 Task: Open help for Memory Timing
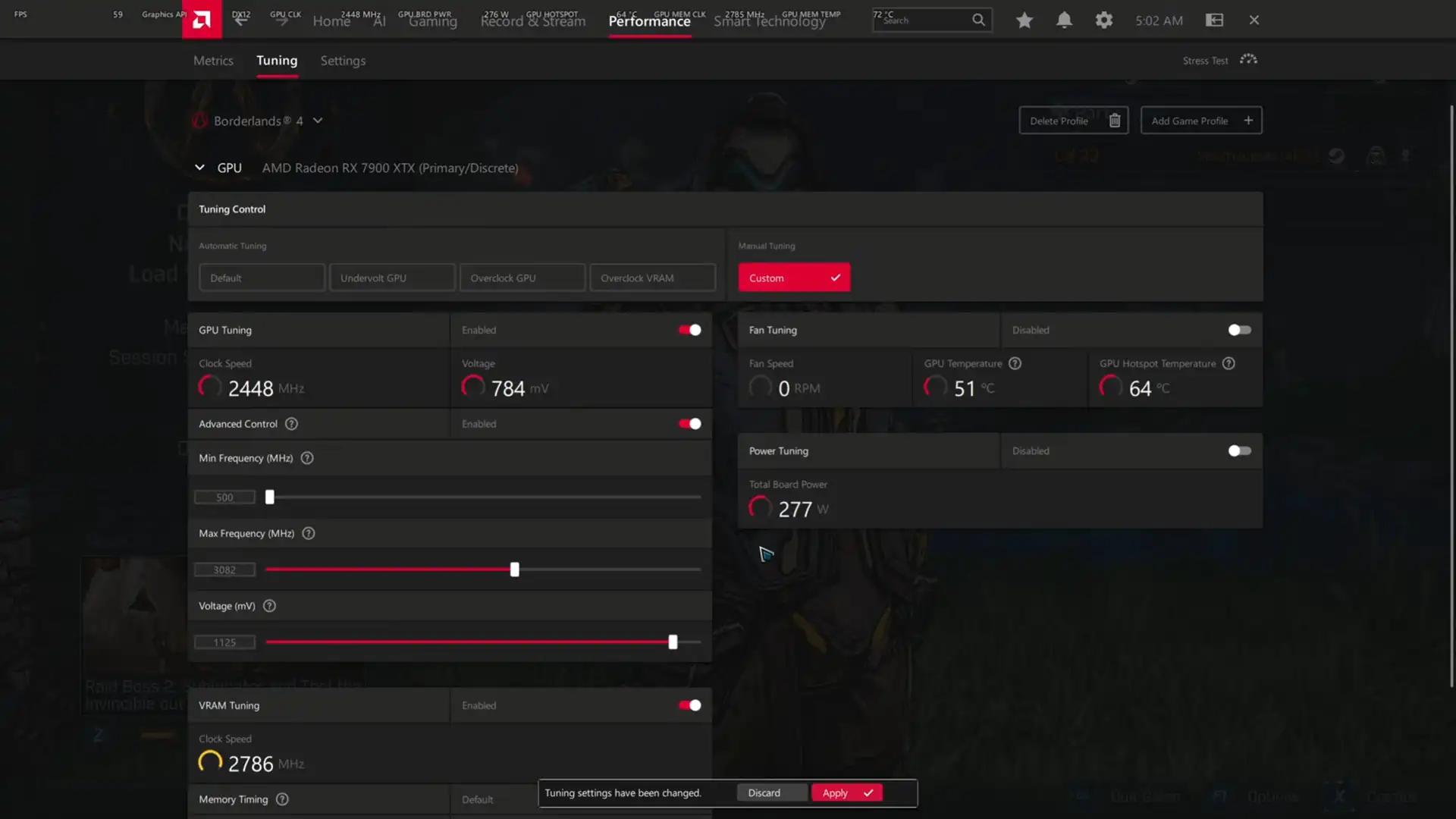click(282, 799)
